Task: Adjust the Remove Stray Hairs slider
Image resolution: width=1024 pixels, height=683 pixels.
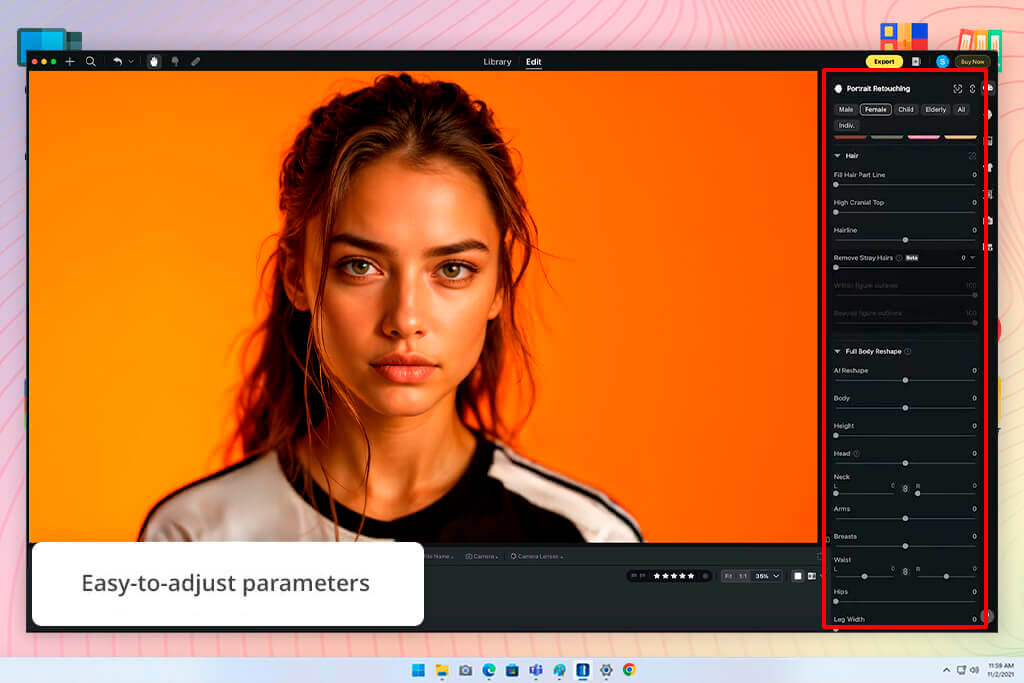Action: coord(905,268)
